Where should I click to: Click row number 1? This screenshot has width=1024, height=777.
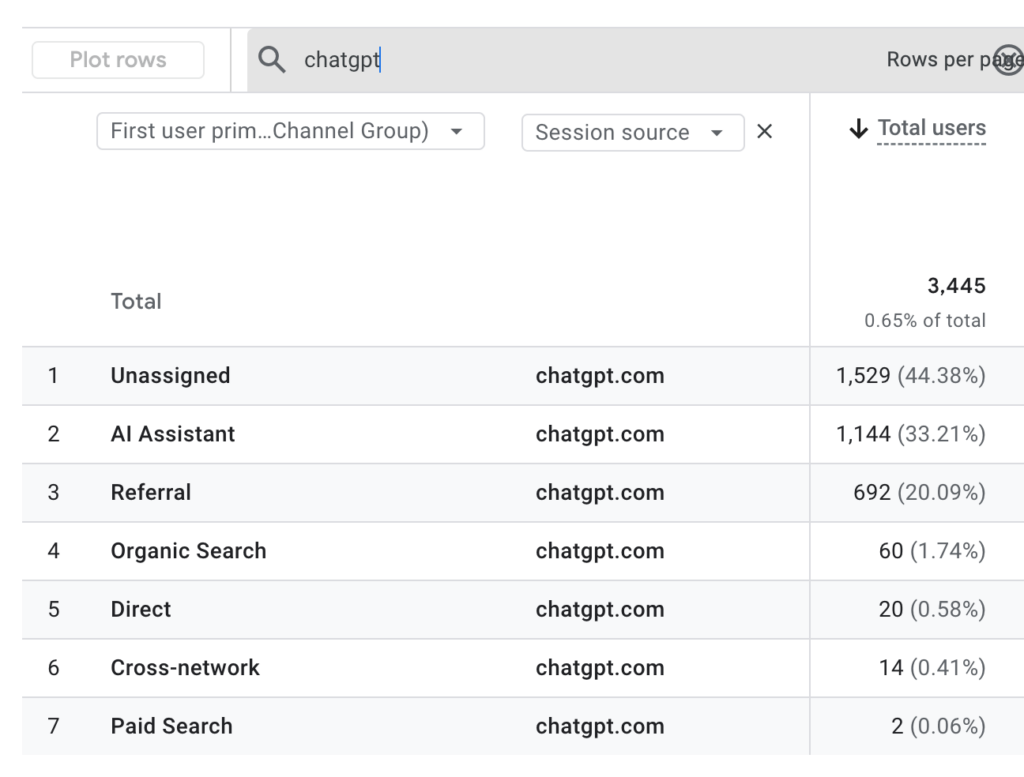(x=53, y=375)
